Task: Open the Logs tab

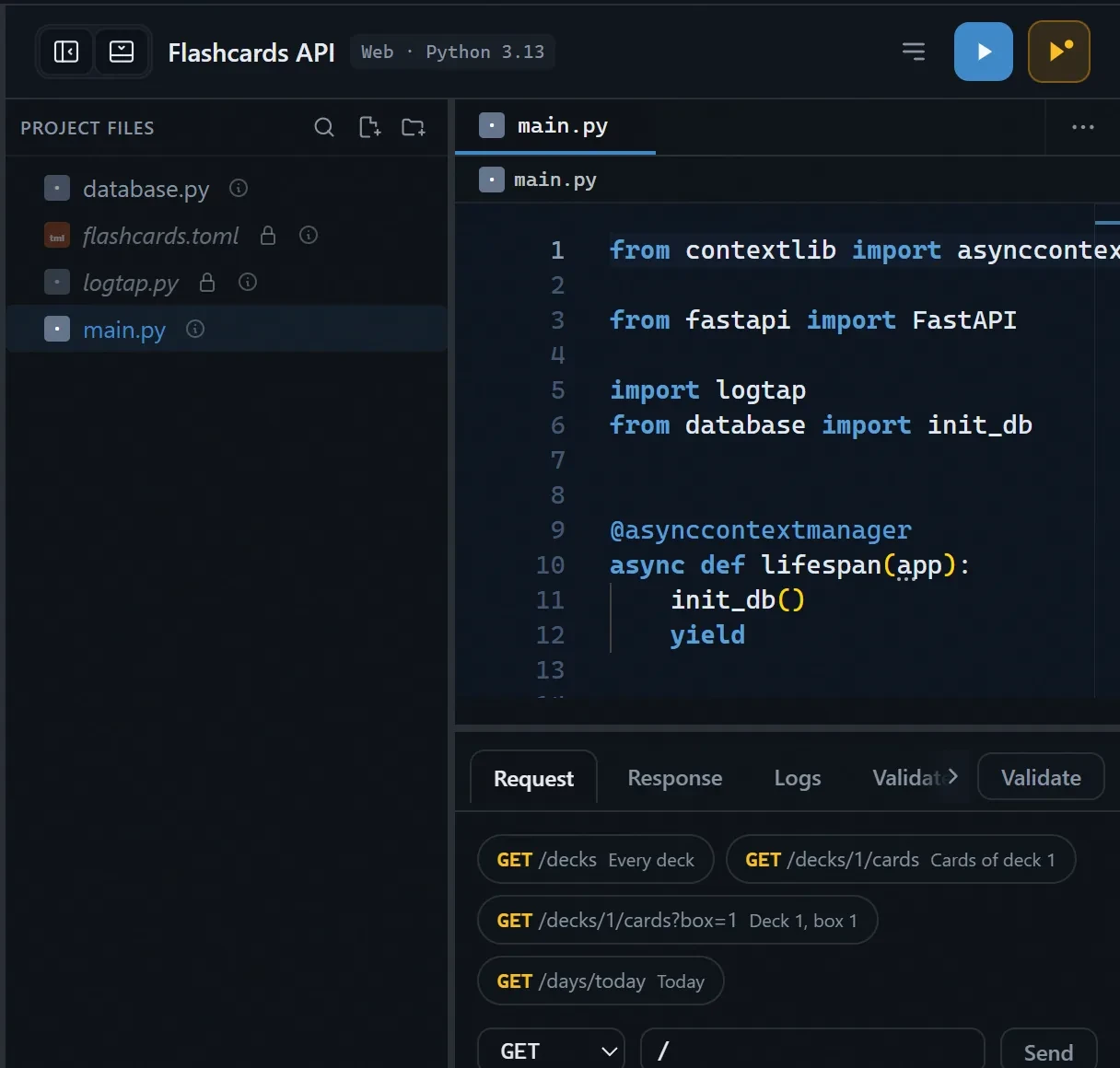Action: tap(798, 778)
